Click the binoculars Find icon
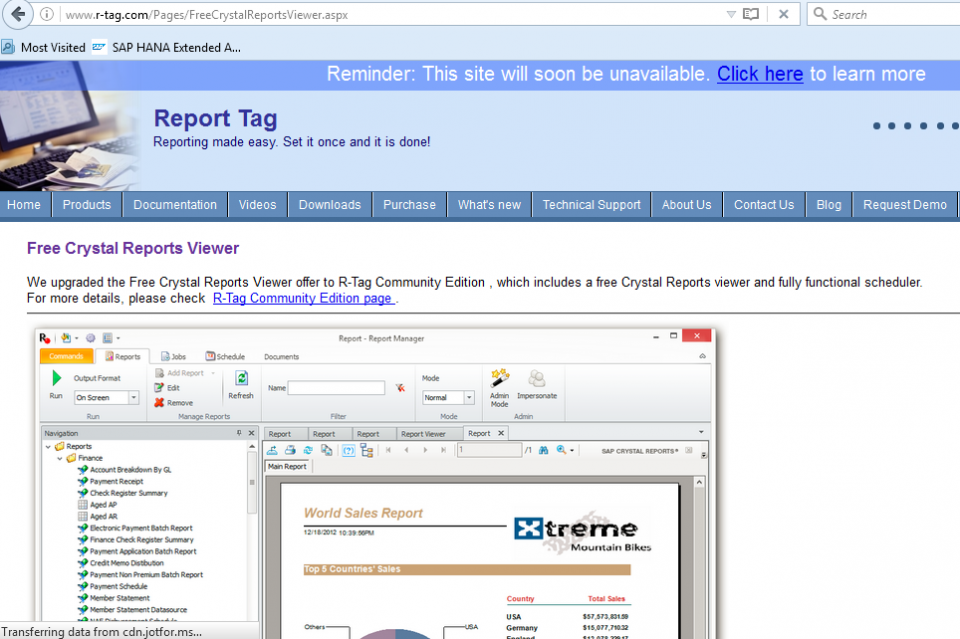This screenshot has width=960, height=639. 543,450
